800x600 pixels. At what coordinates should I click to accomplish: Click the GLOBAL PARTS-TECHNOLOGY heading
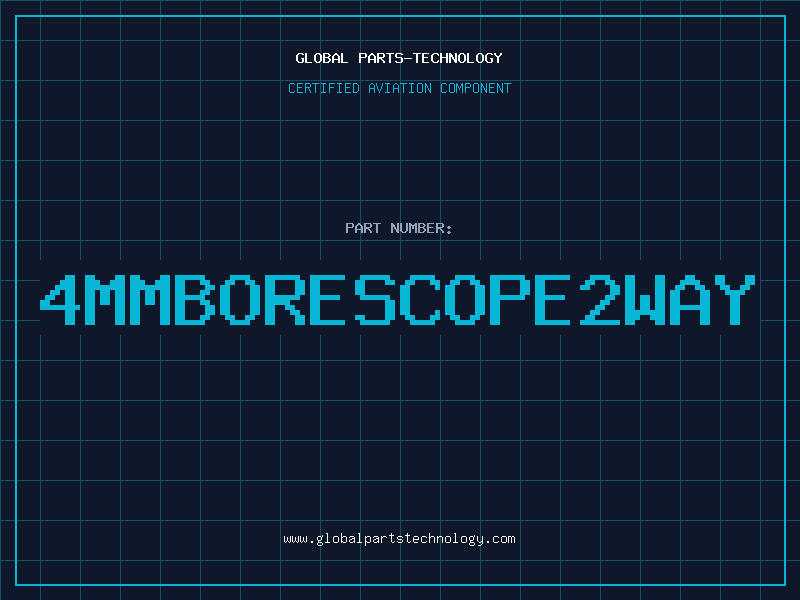399,58
